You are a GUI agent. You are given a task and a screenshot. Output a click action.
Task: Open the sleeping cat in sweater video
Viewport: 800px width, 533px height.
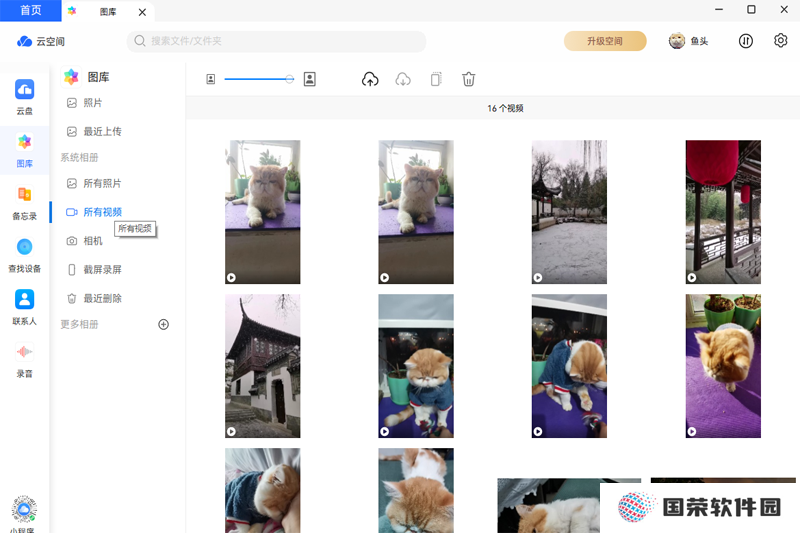pyautogui.click(x=263, y=491)
